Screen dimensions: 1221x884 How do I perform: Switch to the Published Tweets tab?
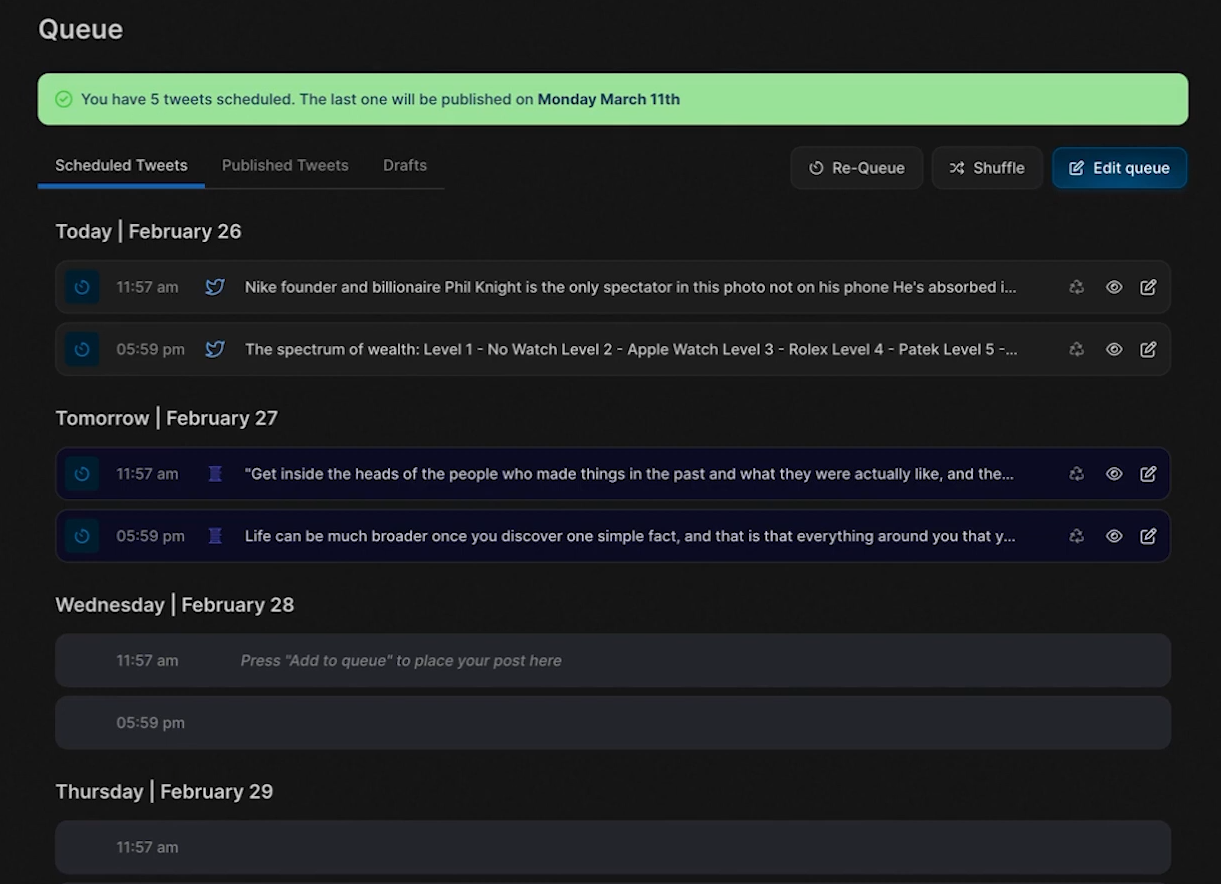coord(285,165)
